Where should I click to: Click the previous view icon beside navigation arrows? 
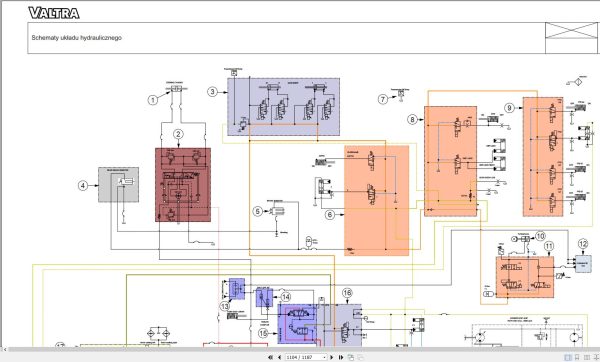pyautogui.click(x=351, y=357)
